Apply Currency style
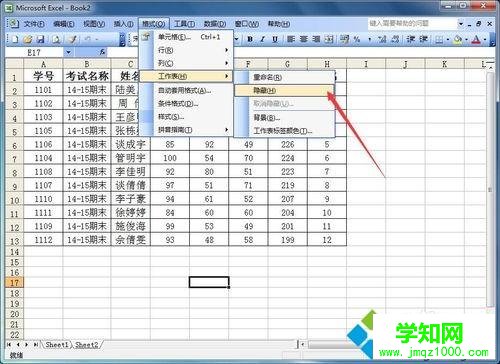Viewport: 500px width, 364px height. tap(344, 40)
